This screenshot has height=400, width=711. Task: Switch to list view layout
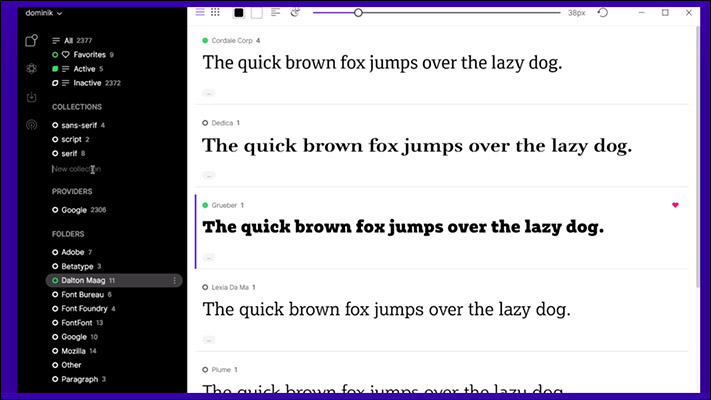click(x=200, y=12)
